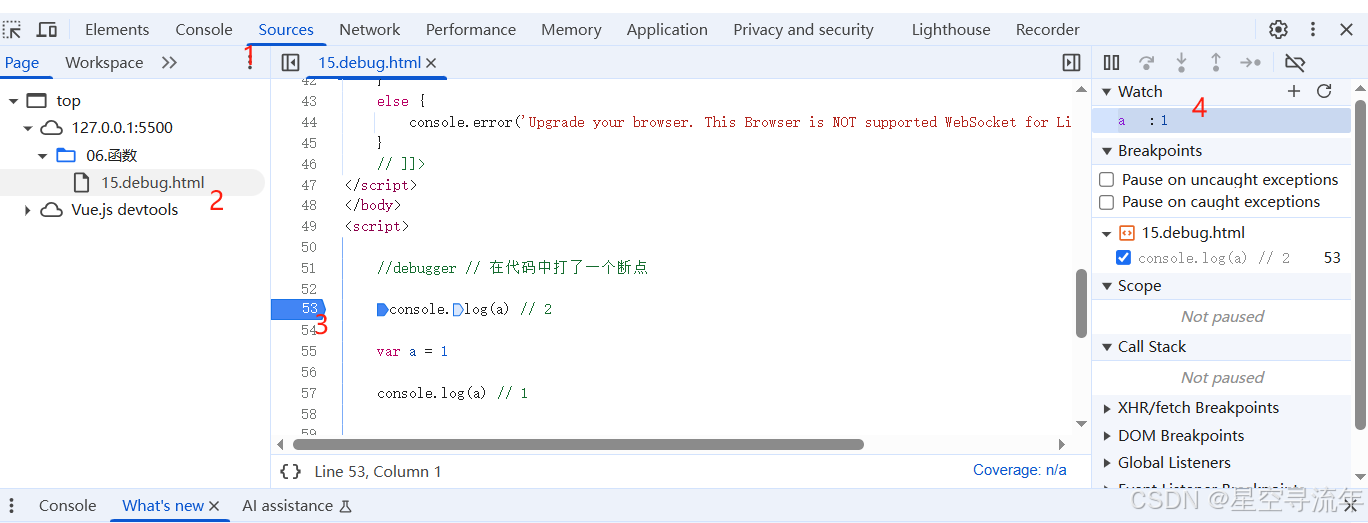The width and height of the screenshot is (1368, 523).
Task: Add a new watch expression plus icon
Action: pos(1294,91)
